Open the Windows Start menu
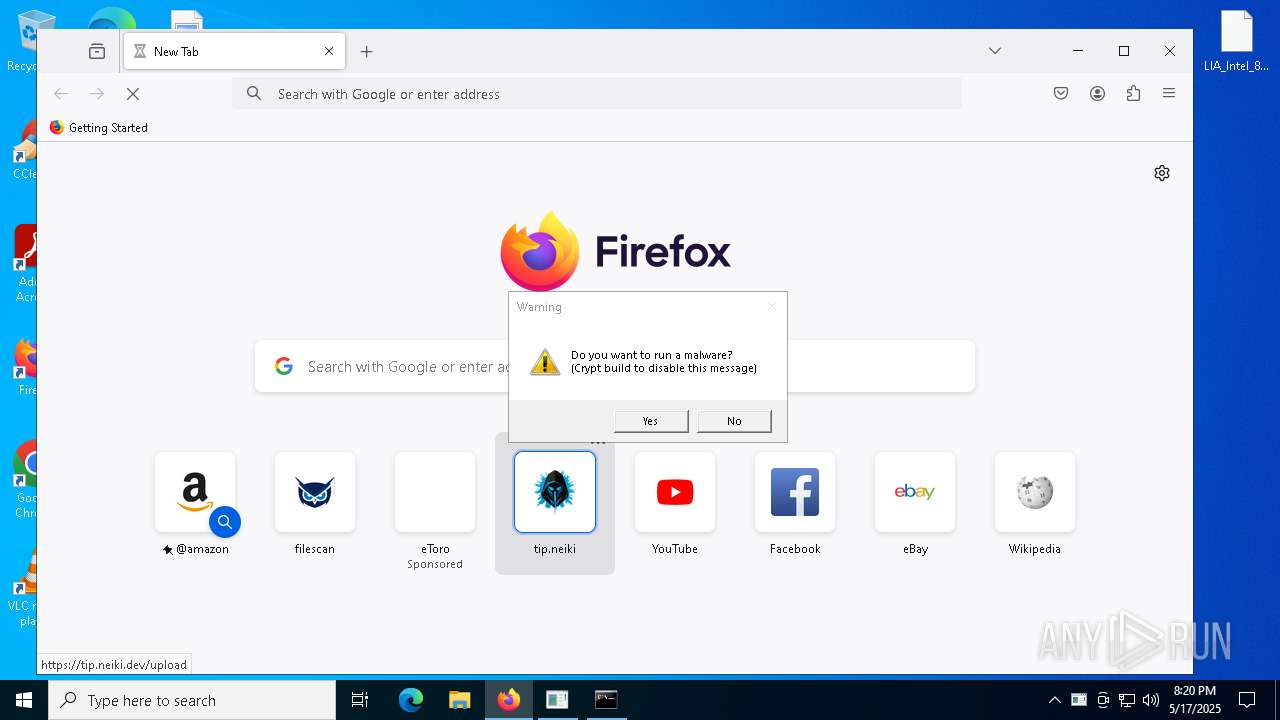This screenshot has width=1280, height=720. 24,700
